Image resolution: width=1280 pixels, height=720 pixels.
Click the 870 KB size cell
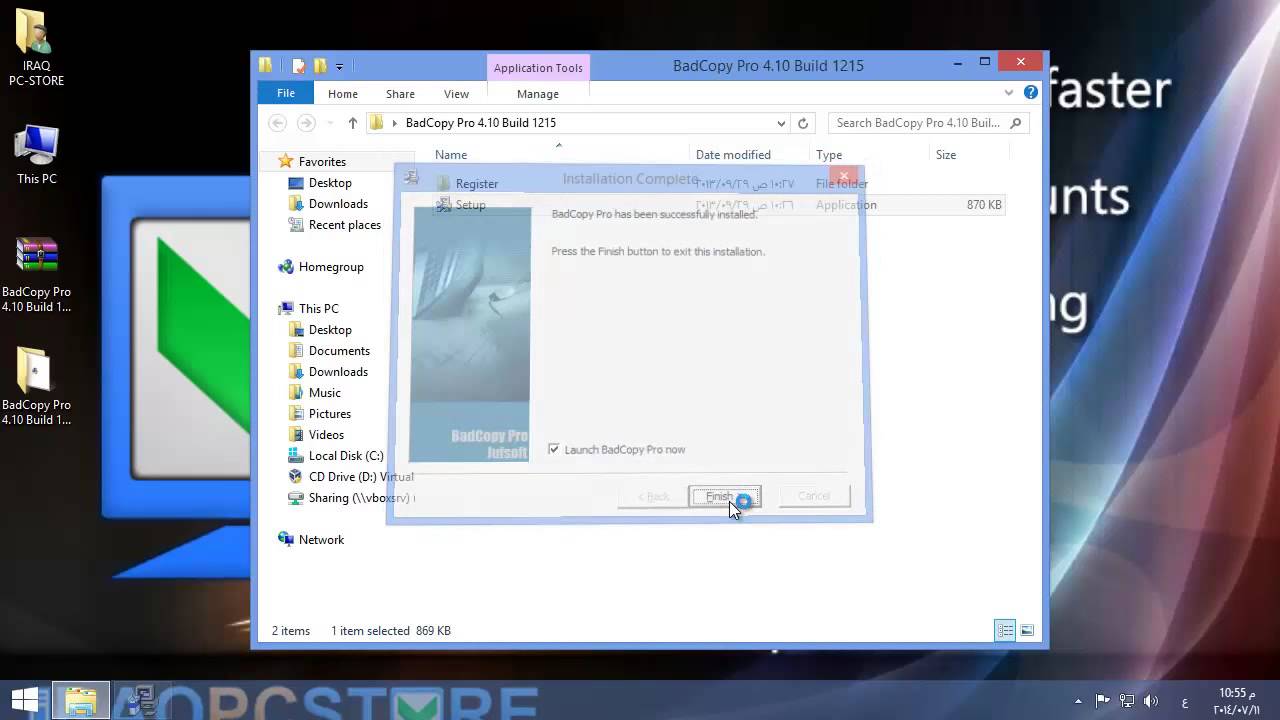pyautogui.click(x=984, y=205)
